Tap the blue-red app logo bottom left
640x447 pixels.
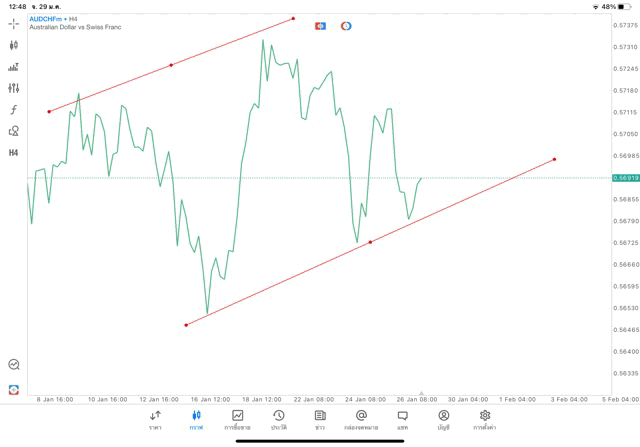point(14,389)
